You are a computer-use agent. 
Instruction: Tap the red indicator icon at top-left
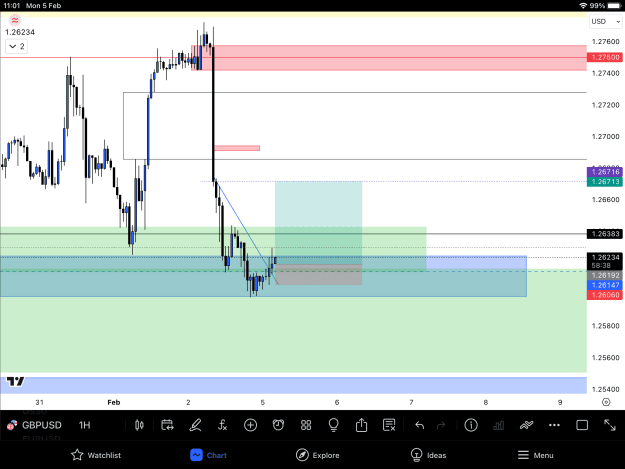[15, 20]
